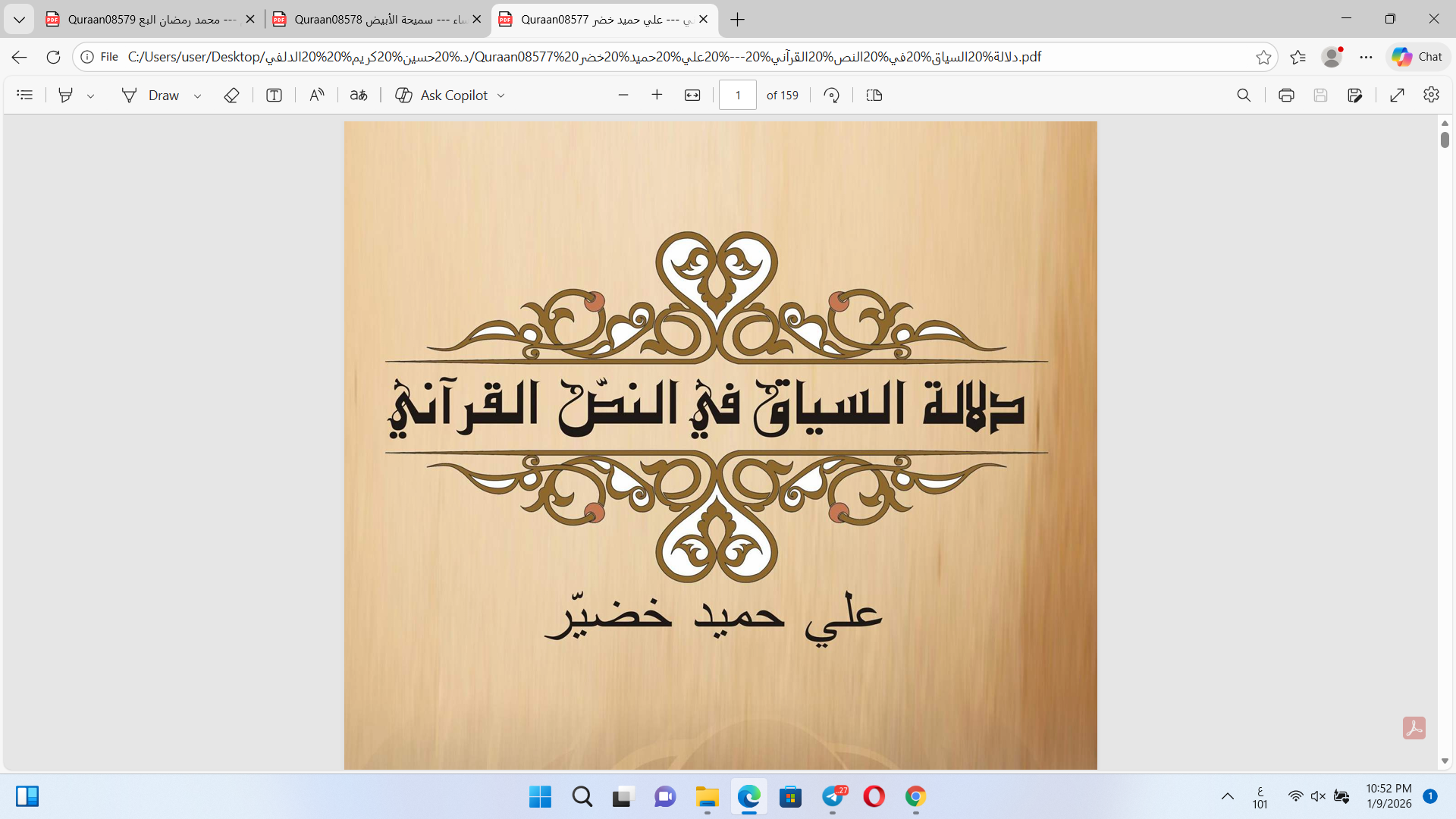Print the PDF document
The image size is (1456, 819).
pyautogui.click(x=1286, y=95)
